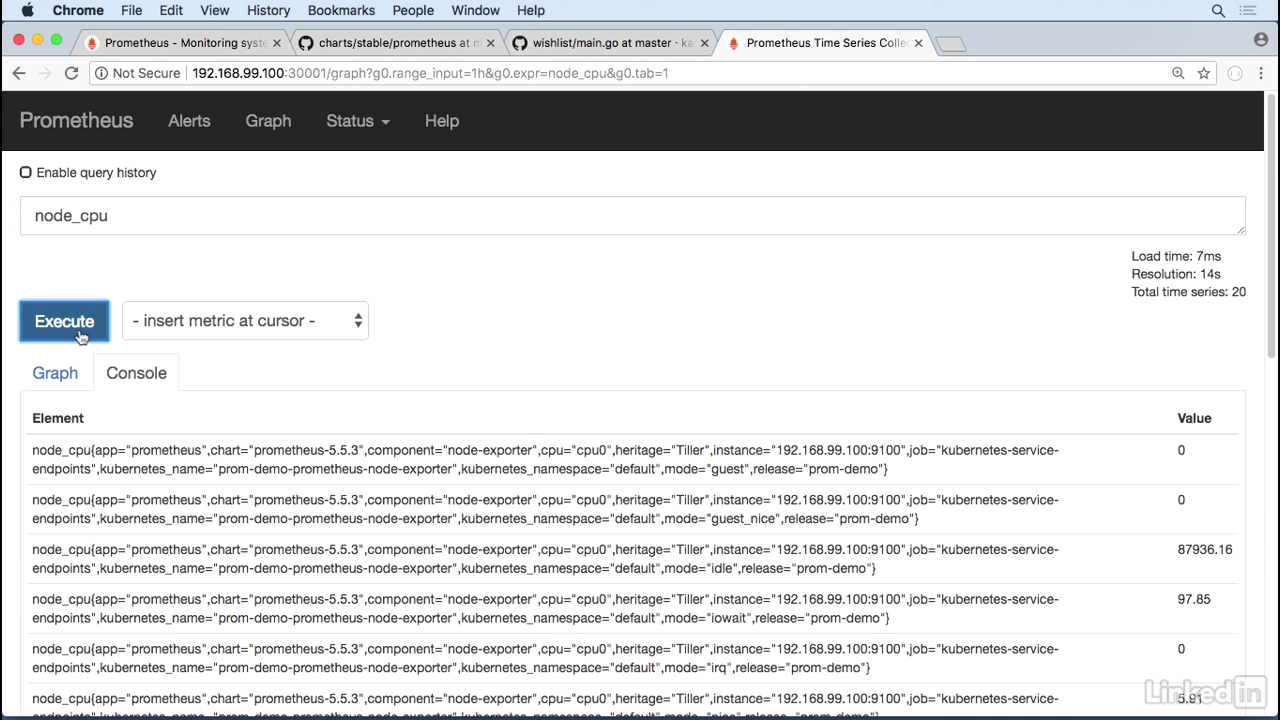Close the wishlist/main.go tab
Image resolution: width=1280 pixels, height=720 pixels.
point(705,43)
